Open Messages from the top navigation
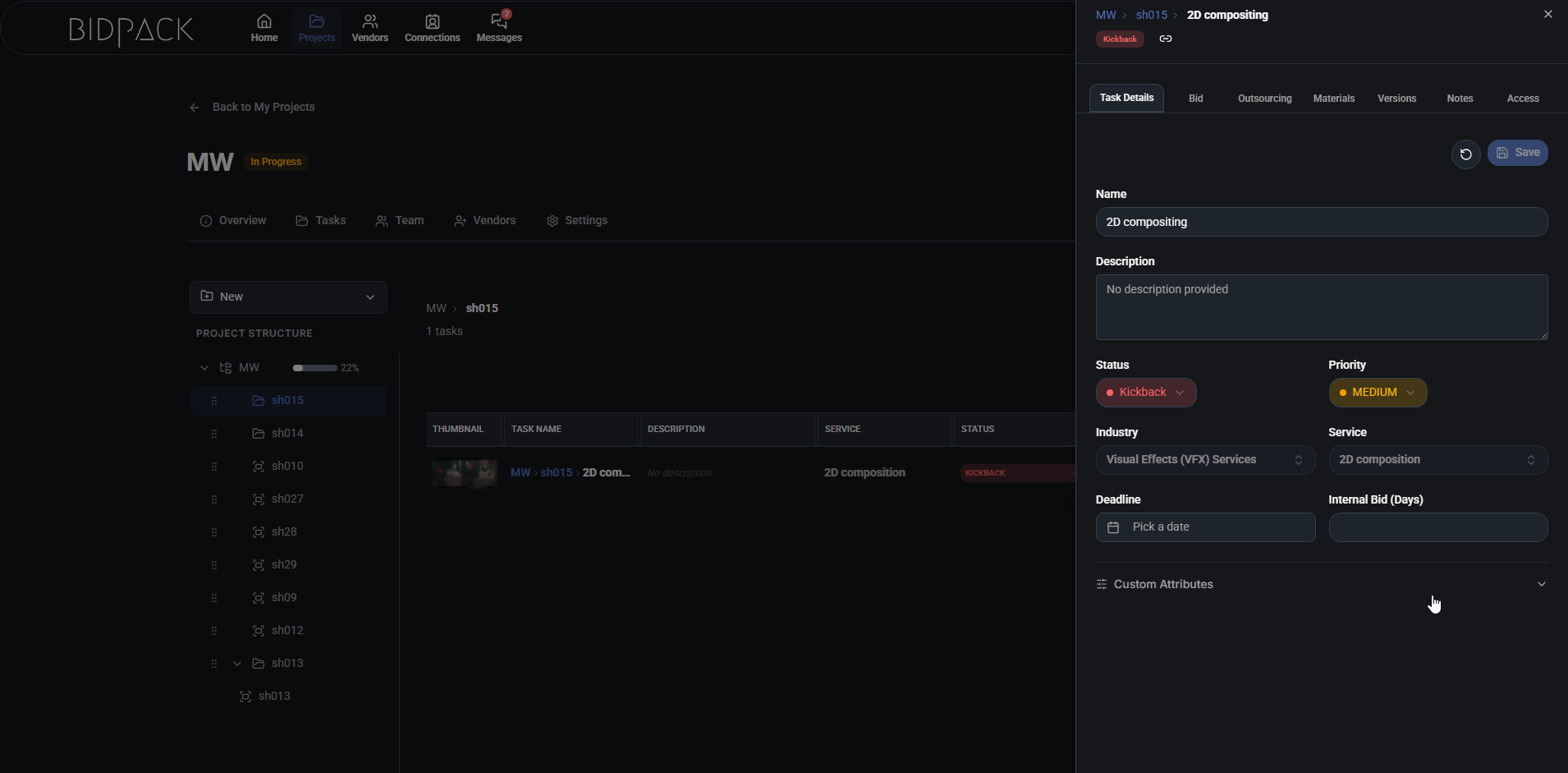 (x=498, y=28)
